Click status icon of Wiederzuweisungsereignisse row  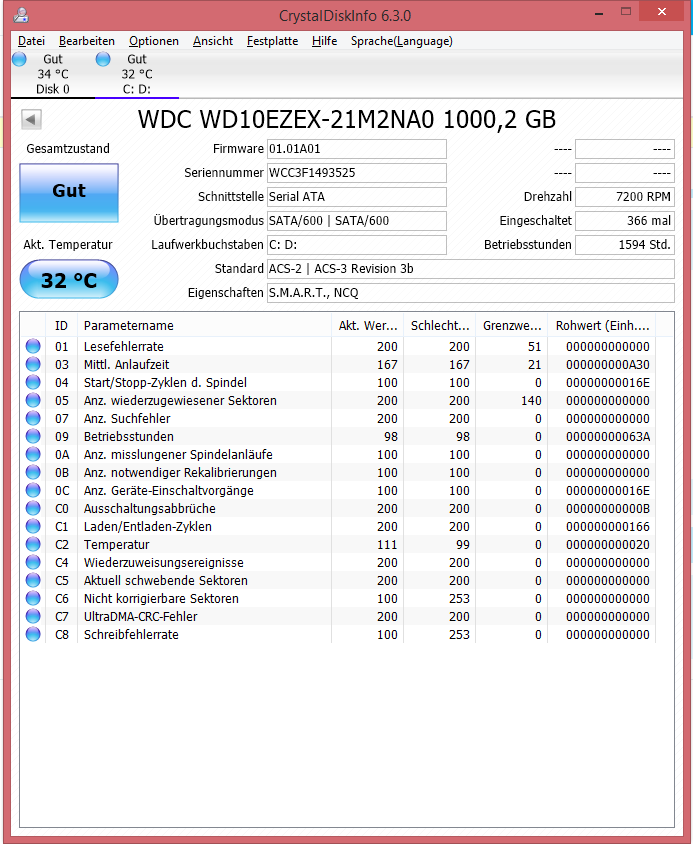[33, 562]
